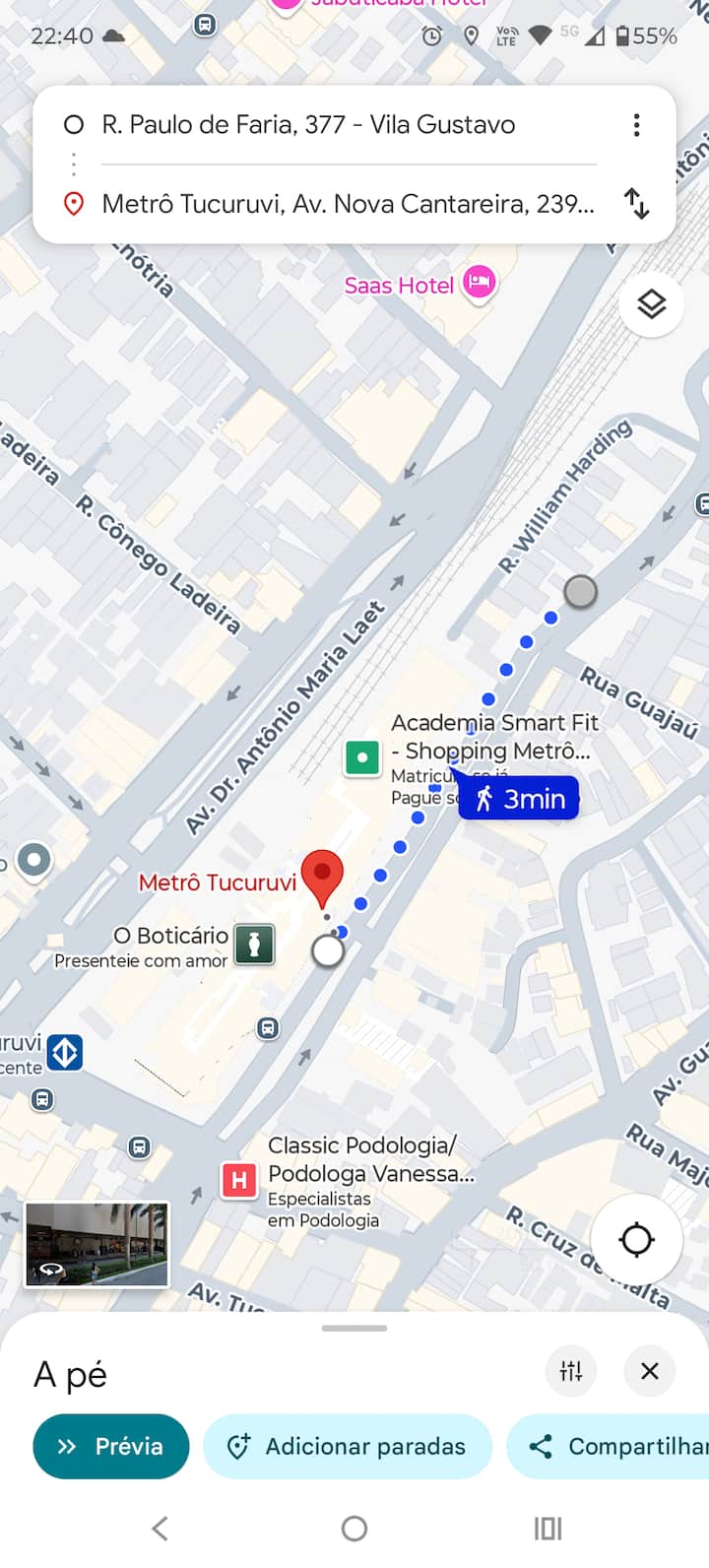Screen dimensions: 709x1568
Task: Tap Academia Smart Fit green marker
Action: pyautogui.click(x=362, y=757)
